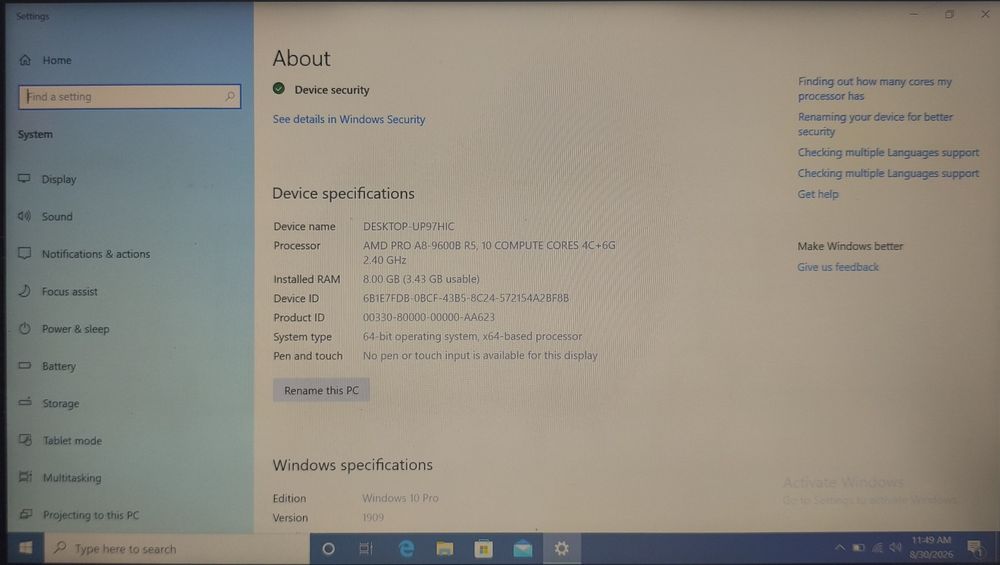Open the Get help link
The width and height of the screenshot is (1000, 565).
click(x=818, y=194)
